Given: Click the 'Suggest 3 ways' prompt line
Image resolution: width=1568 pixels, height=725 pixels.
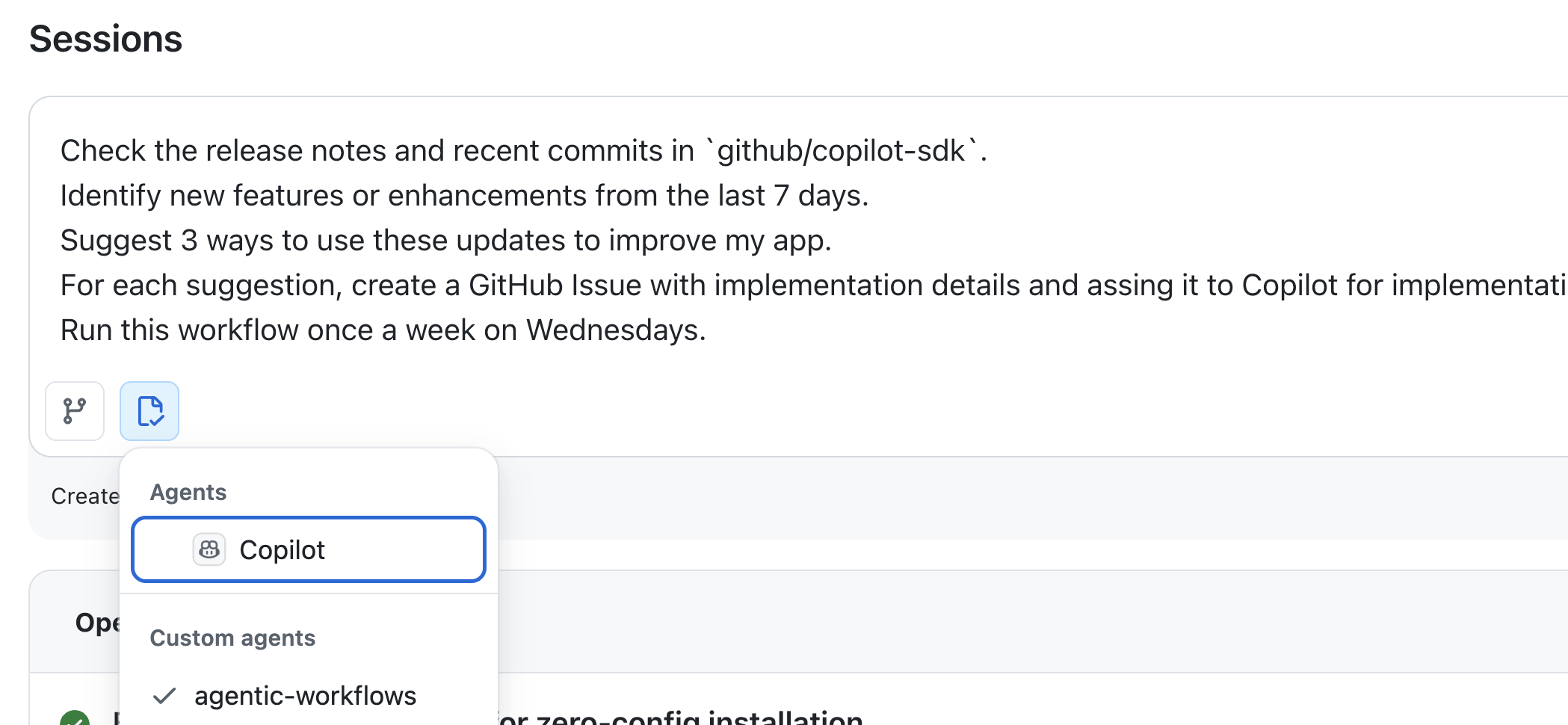Looking at the screenshot, I should point(445,241).
